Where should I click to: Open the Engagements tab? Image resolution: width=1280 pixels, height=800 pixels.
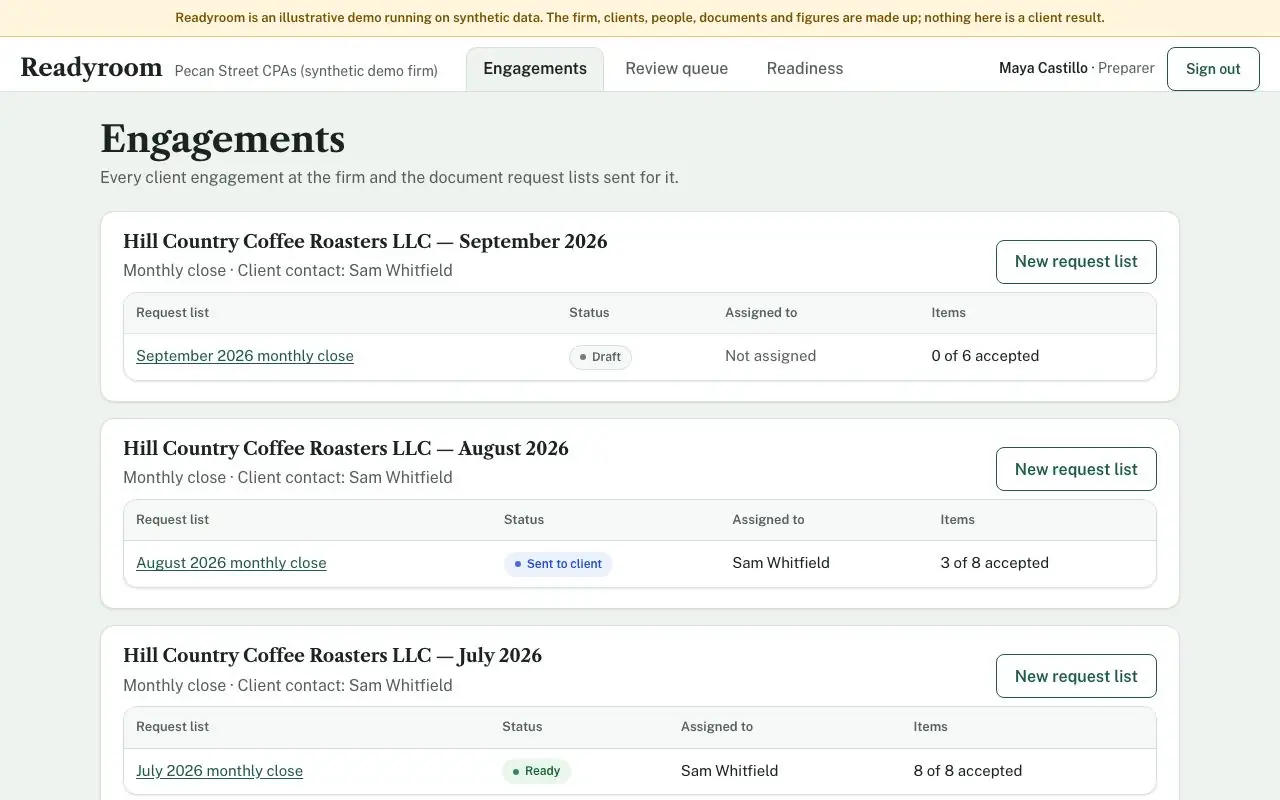coord(535,69)
